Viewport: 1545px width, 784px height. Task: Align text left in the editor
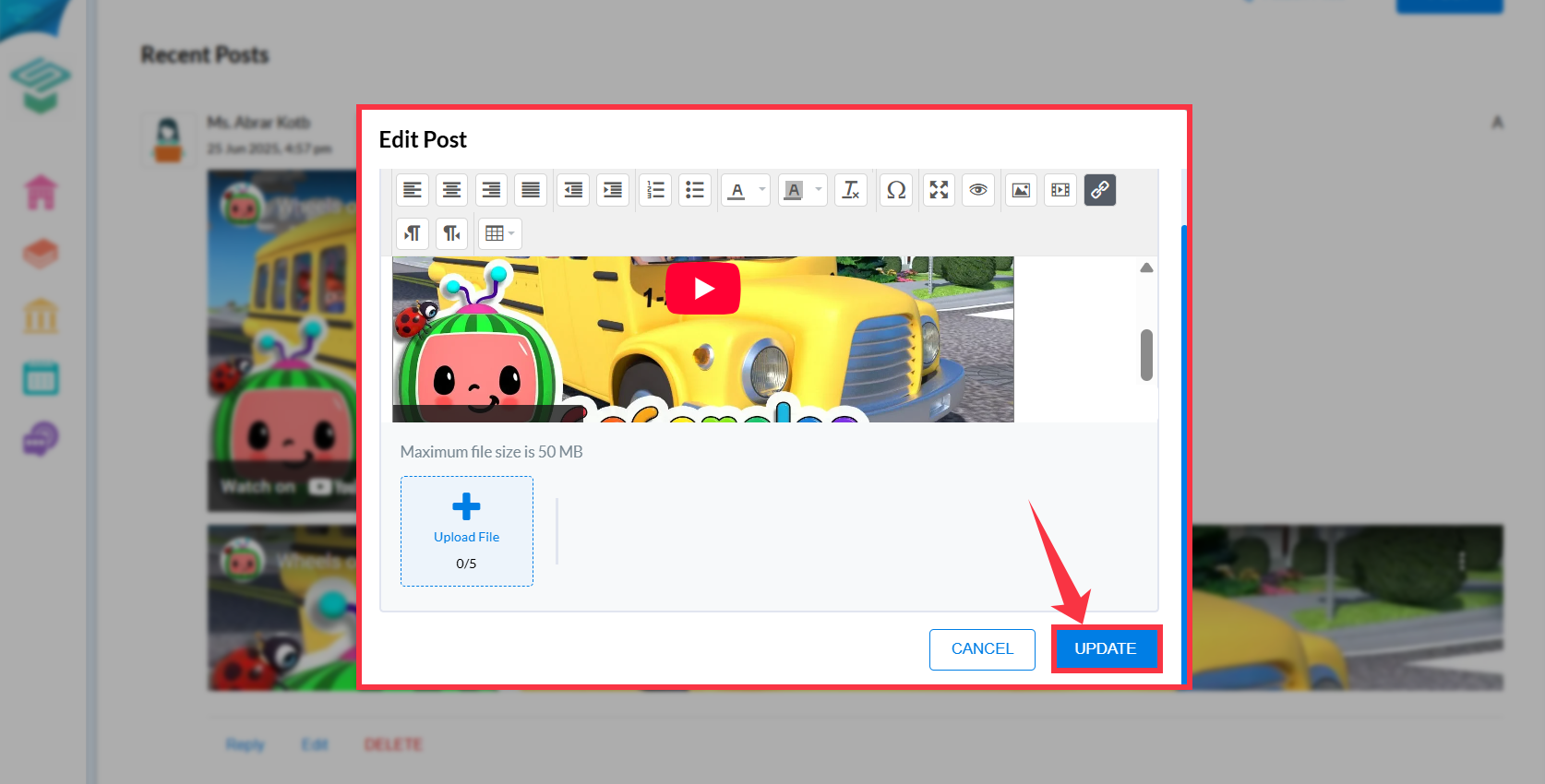pos(413,190)
